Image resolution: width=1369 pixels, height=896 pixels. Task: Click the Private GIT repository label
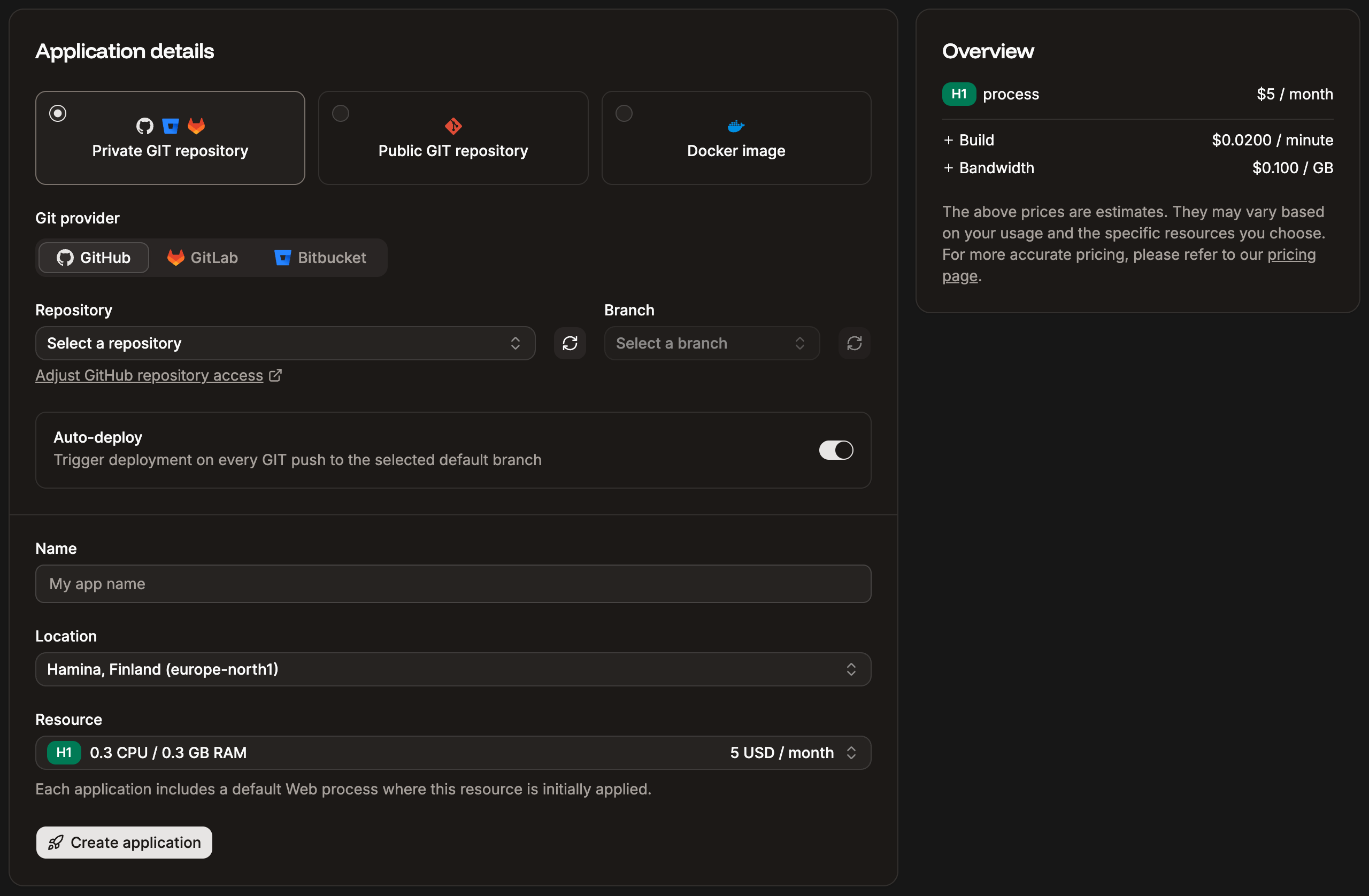[x=170, y=151]
